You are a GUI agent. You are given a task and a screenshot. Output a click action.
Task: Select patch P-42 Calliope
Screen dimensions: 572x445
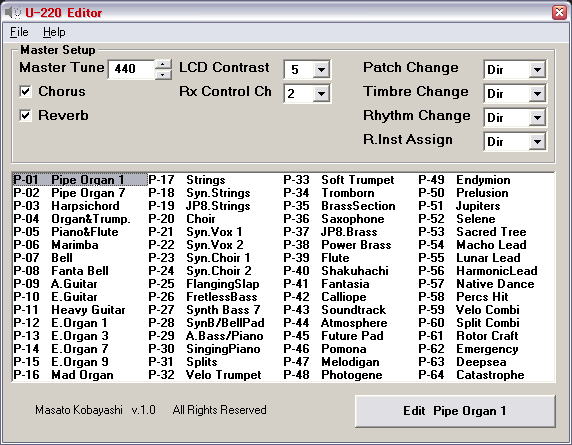click(x=350, y=297)
